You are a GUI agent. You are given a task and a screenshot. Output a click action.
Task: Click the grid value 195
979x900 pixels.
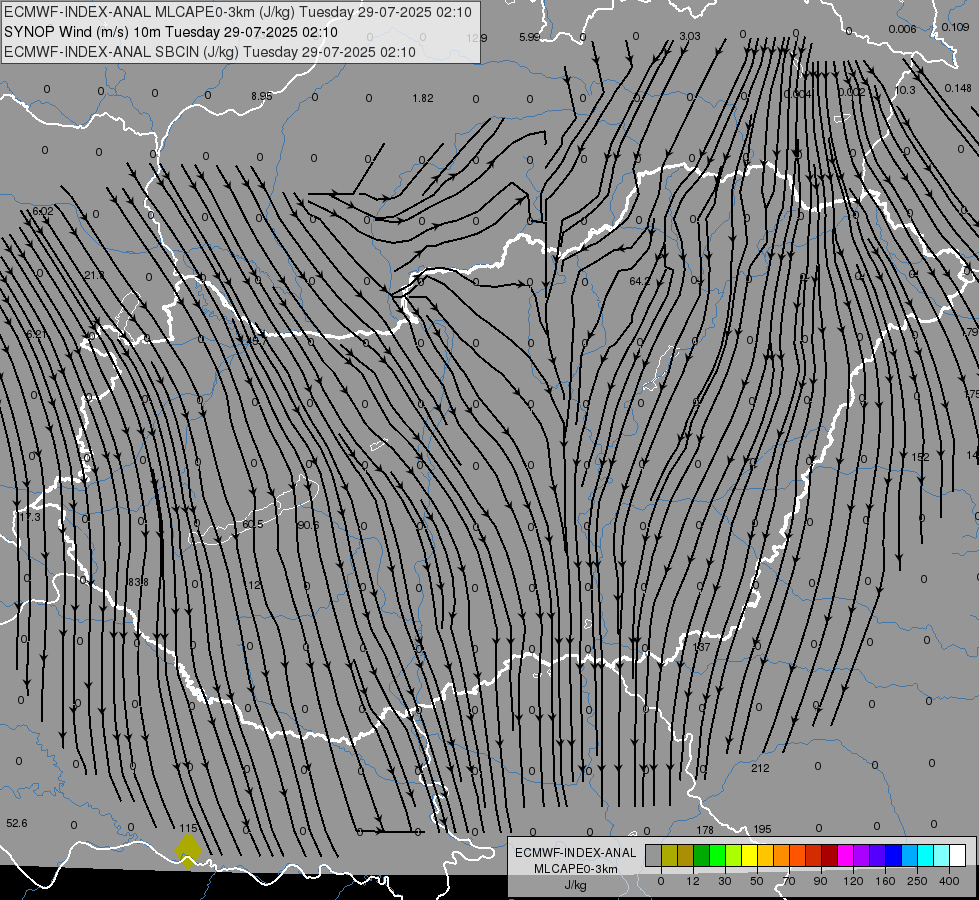pos(762,829)
